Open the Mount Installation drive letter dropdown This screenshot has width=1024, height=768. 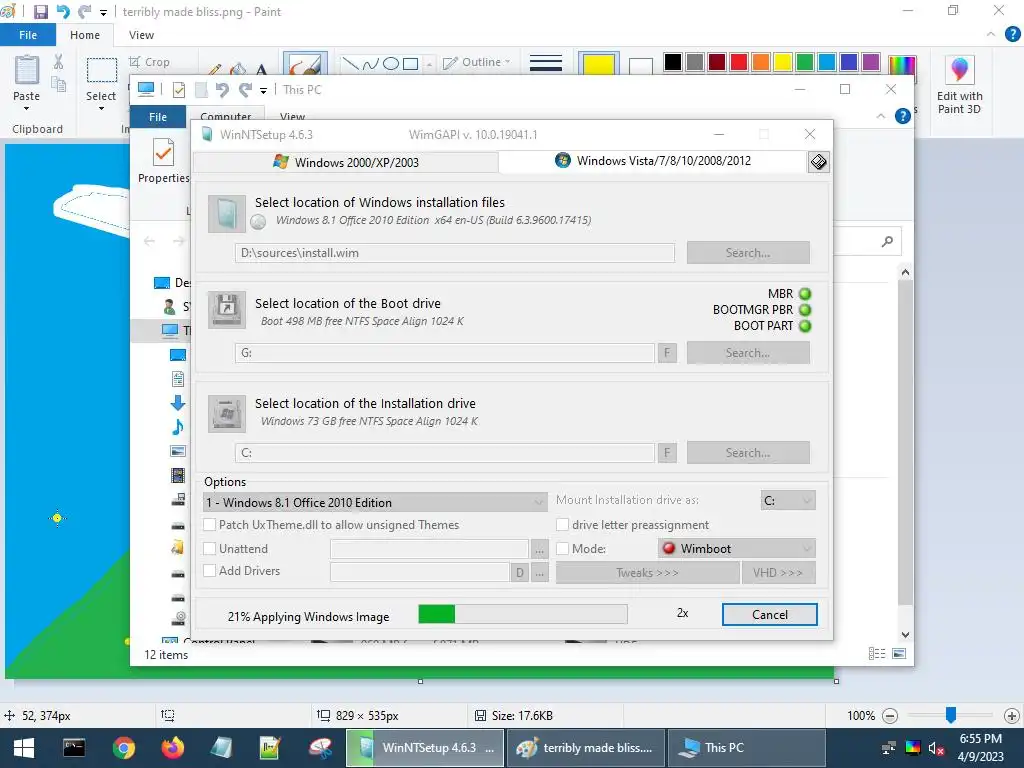coord(788,500)
